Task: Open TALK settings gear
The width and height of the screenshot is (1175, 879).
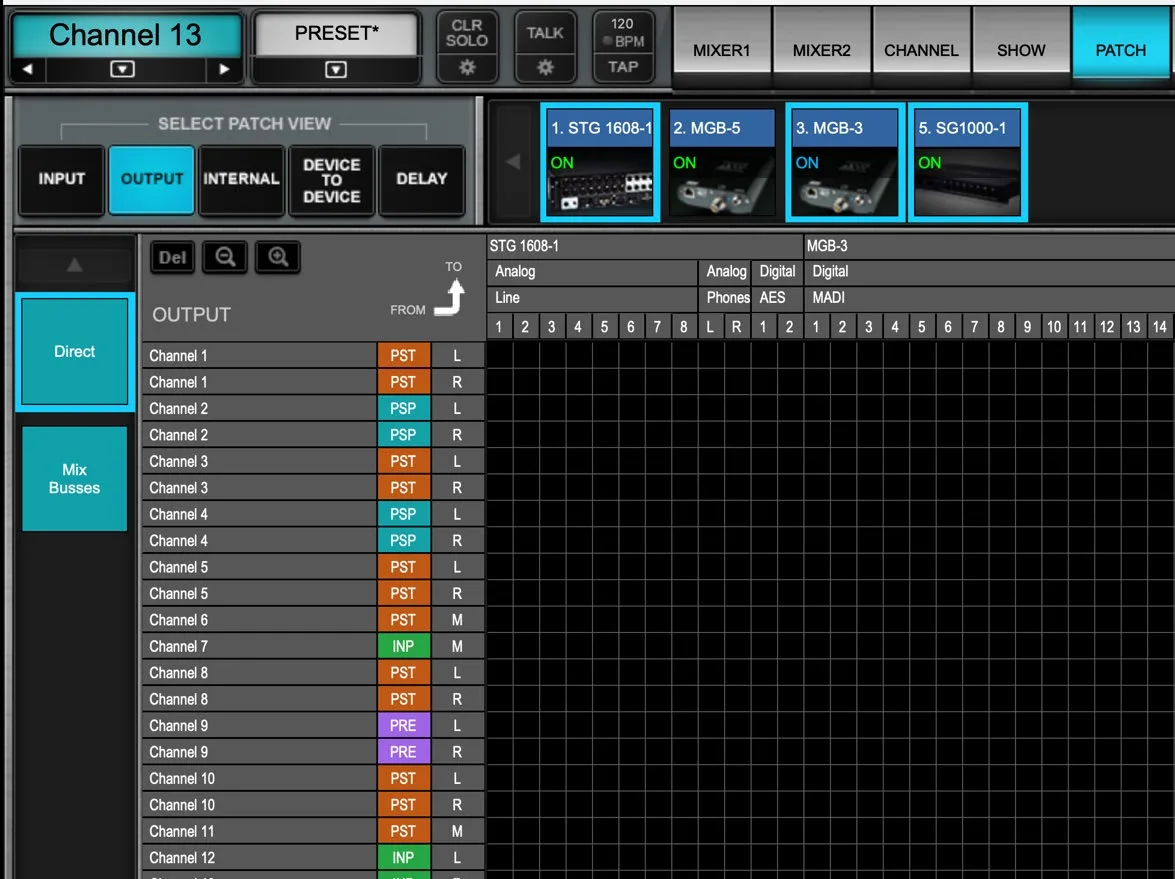Action: [545, 67]
